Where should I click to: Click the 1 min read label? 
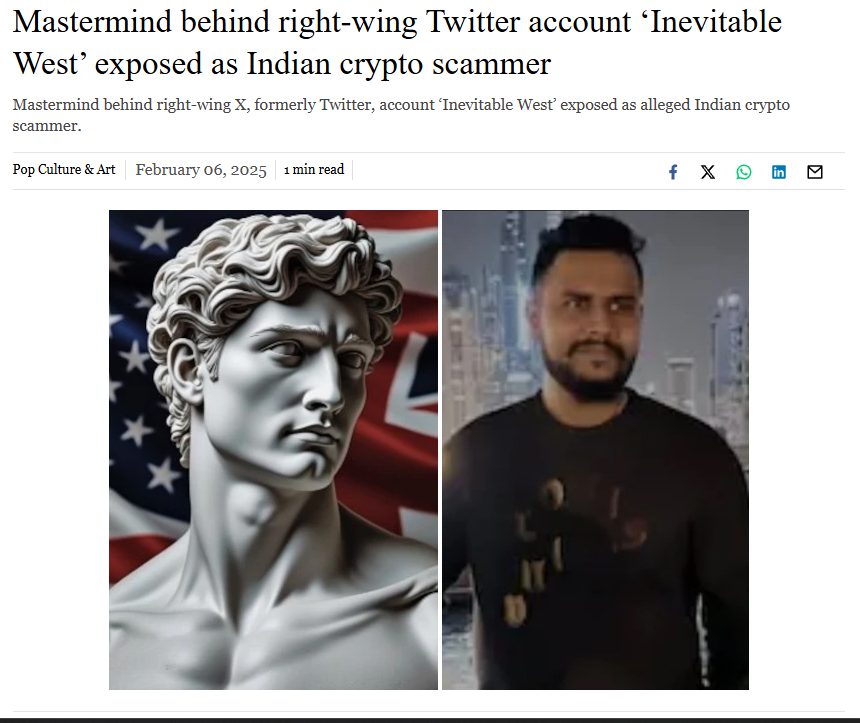(314, 170)
